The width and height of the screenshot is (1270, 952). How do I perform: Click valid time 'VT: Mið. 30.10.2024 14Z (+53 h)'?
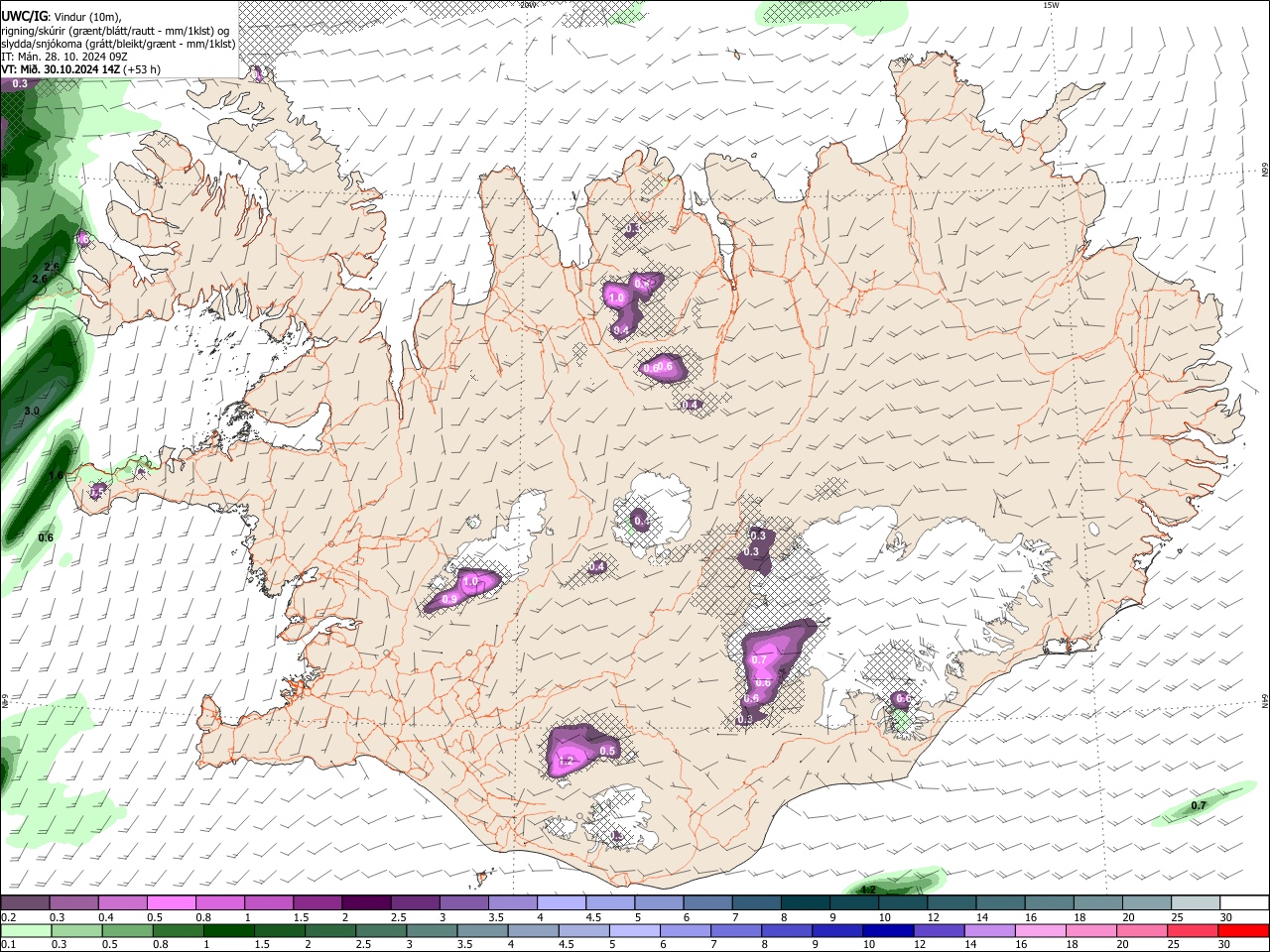81,70
